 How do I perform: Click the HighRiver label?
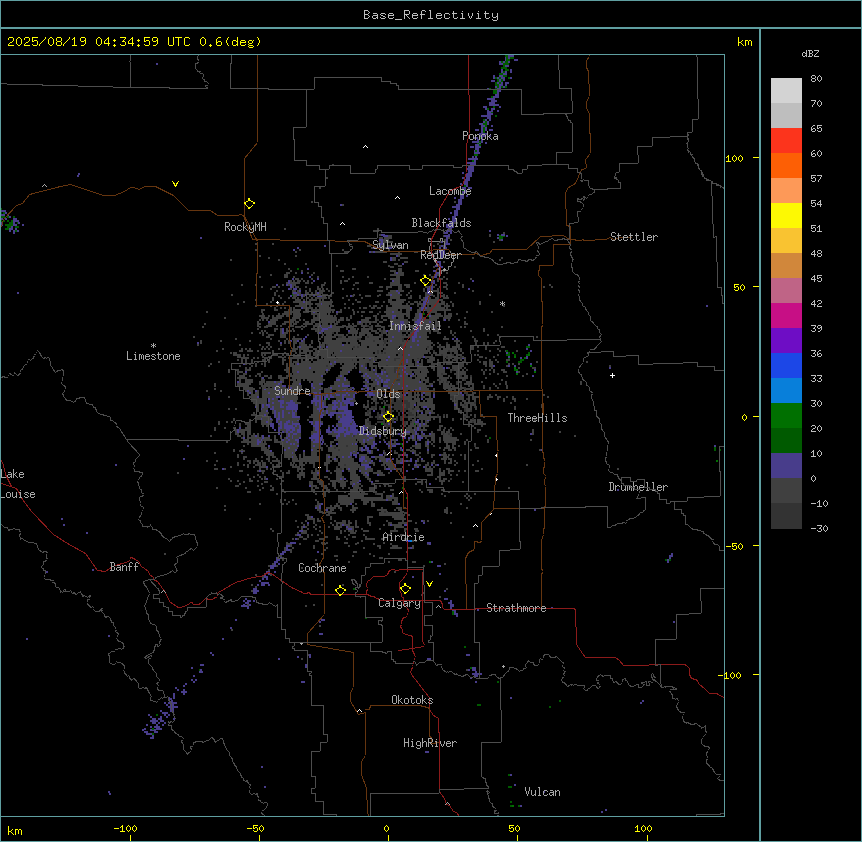[430, 743]
